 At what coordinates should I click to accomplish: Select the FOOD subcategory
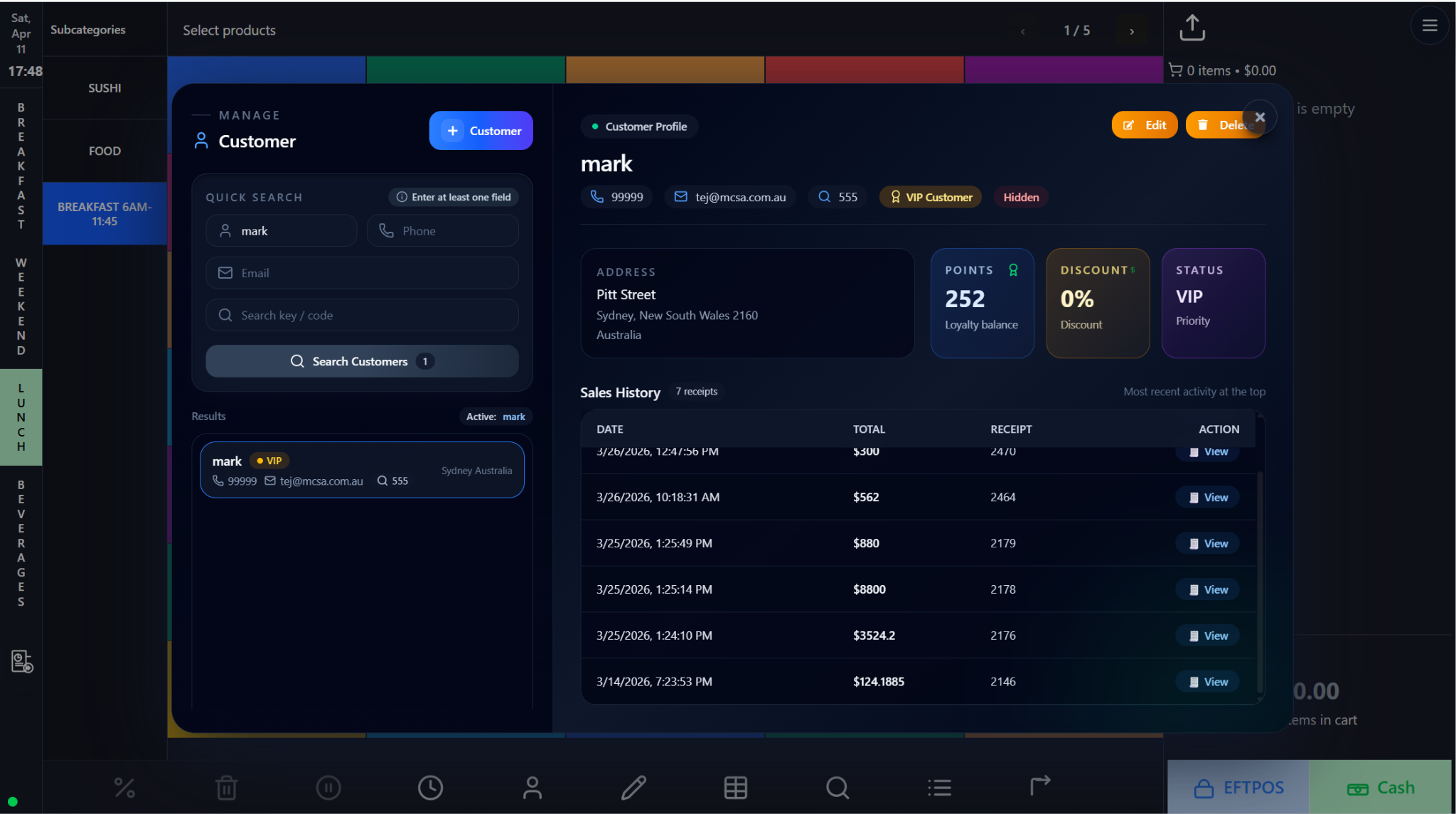point(105,151)
